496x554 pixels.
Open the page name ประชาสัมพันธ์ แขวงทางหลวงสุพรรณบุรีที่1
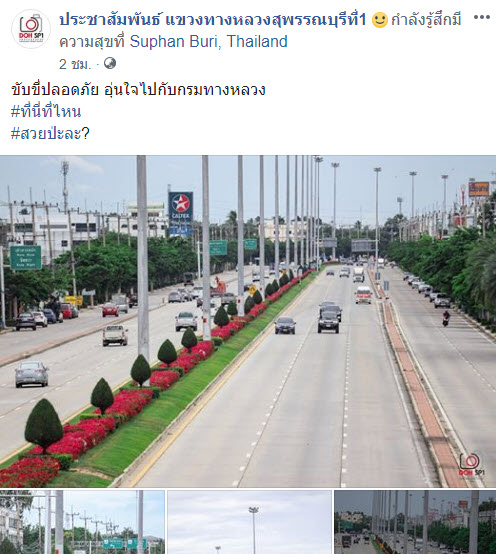click(x=213, y=19)
